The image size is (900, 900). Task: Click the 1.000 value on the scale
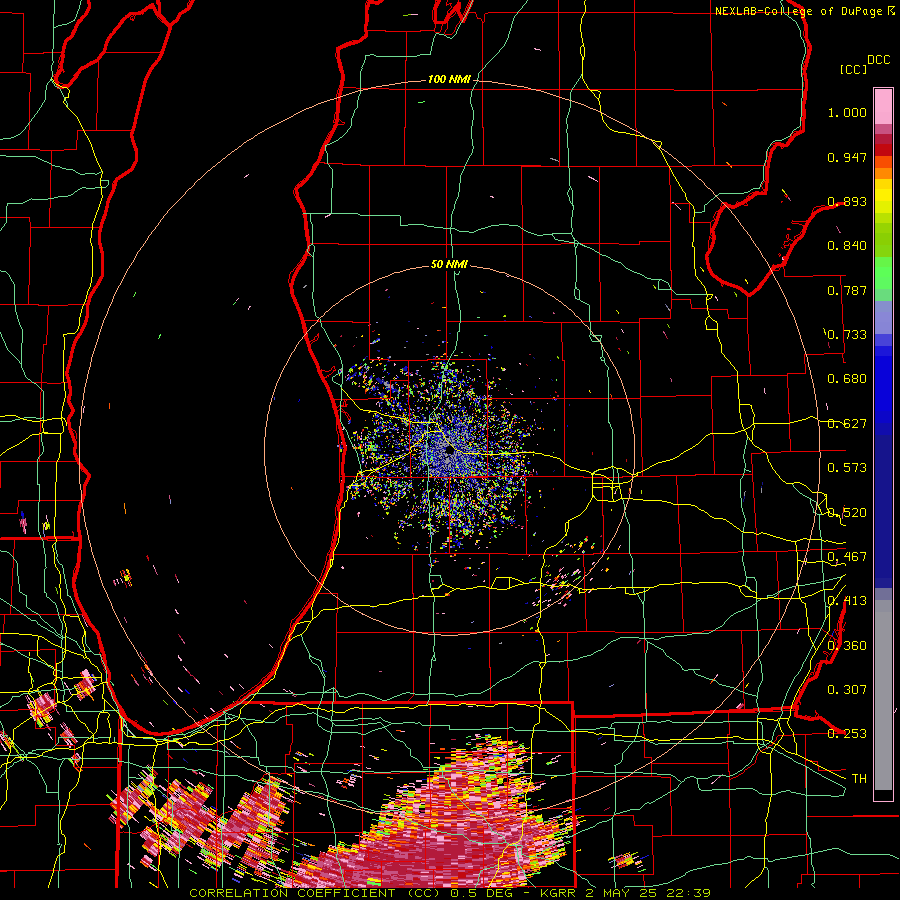tap(847, 112)
